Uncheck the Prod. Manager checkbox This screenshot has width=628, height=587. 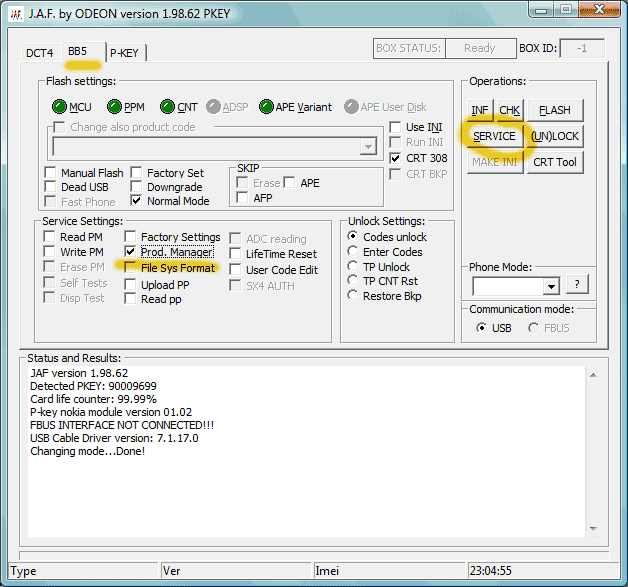(130, 252)
